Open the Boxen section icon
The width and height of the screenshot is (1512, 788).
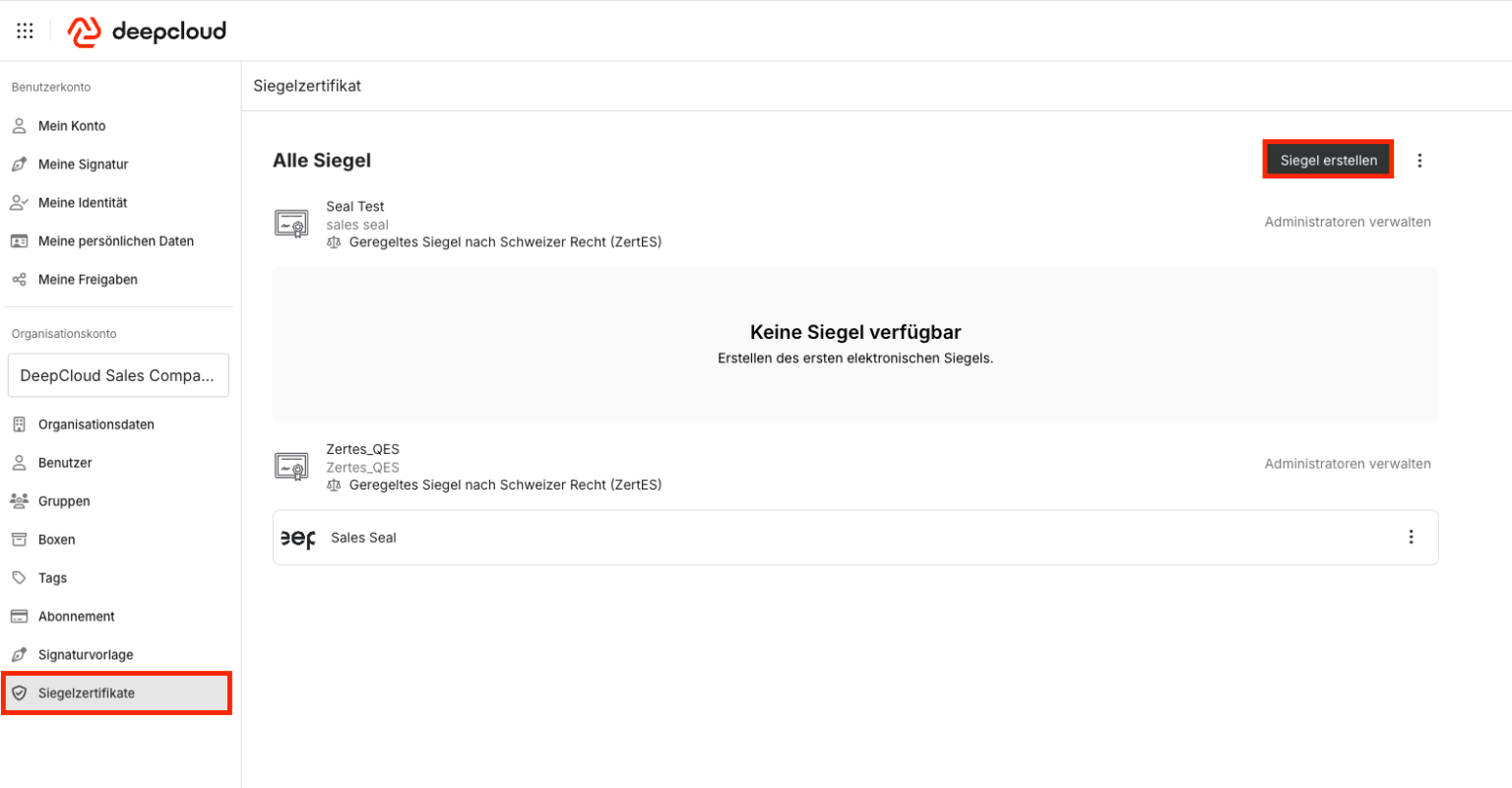pyautogui.click(x=18, y=539)
